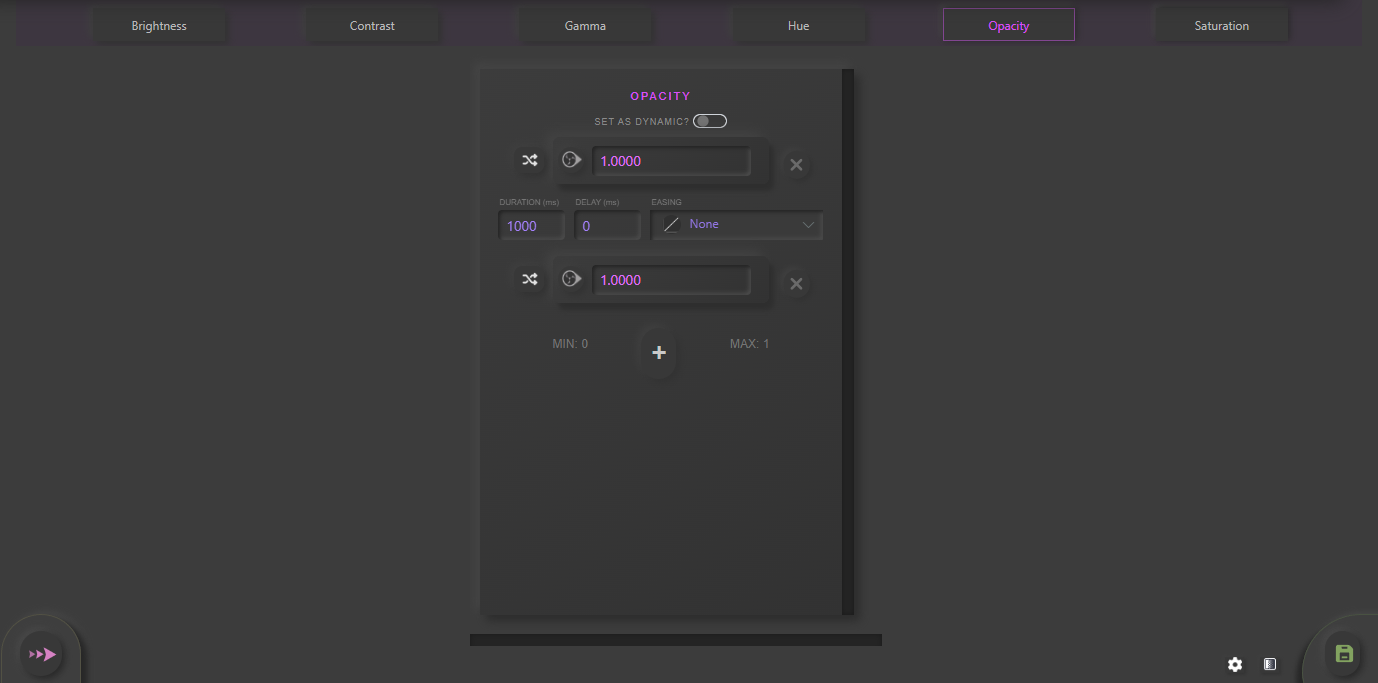Screen dimensions: 1378x683
Task: Click the first 1.0000 value field
Action: [671, 160]
